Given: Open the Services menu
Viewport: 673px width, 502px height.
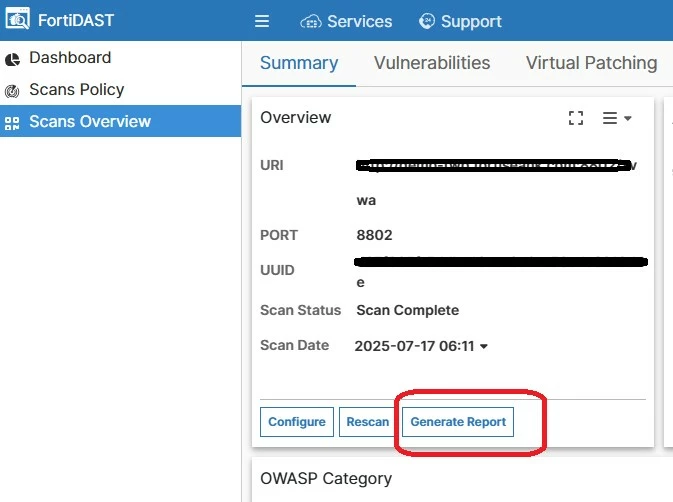Looking at the screenshot, I should pos(346,21).
